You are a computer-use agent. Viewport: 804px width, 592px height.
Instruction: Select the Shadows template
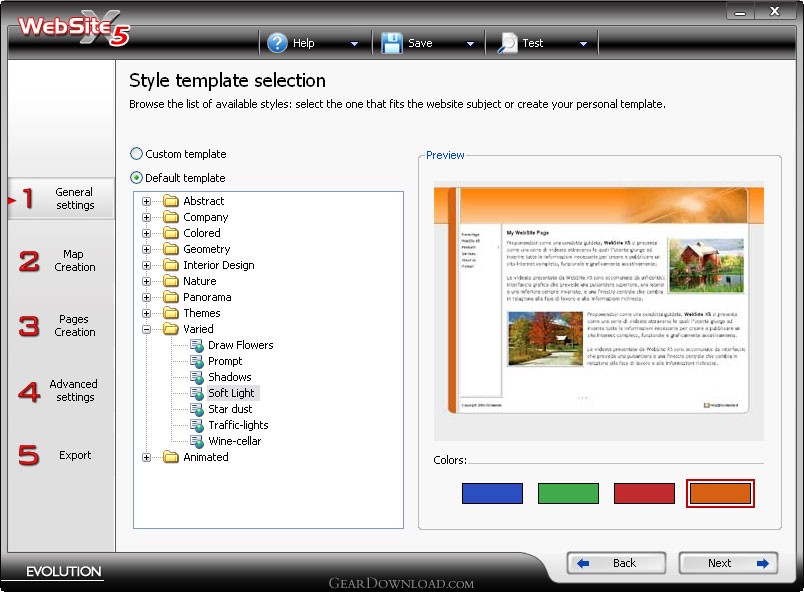click(230, 377)
